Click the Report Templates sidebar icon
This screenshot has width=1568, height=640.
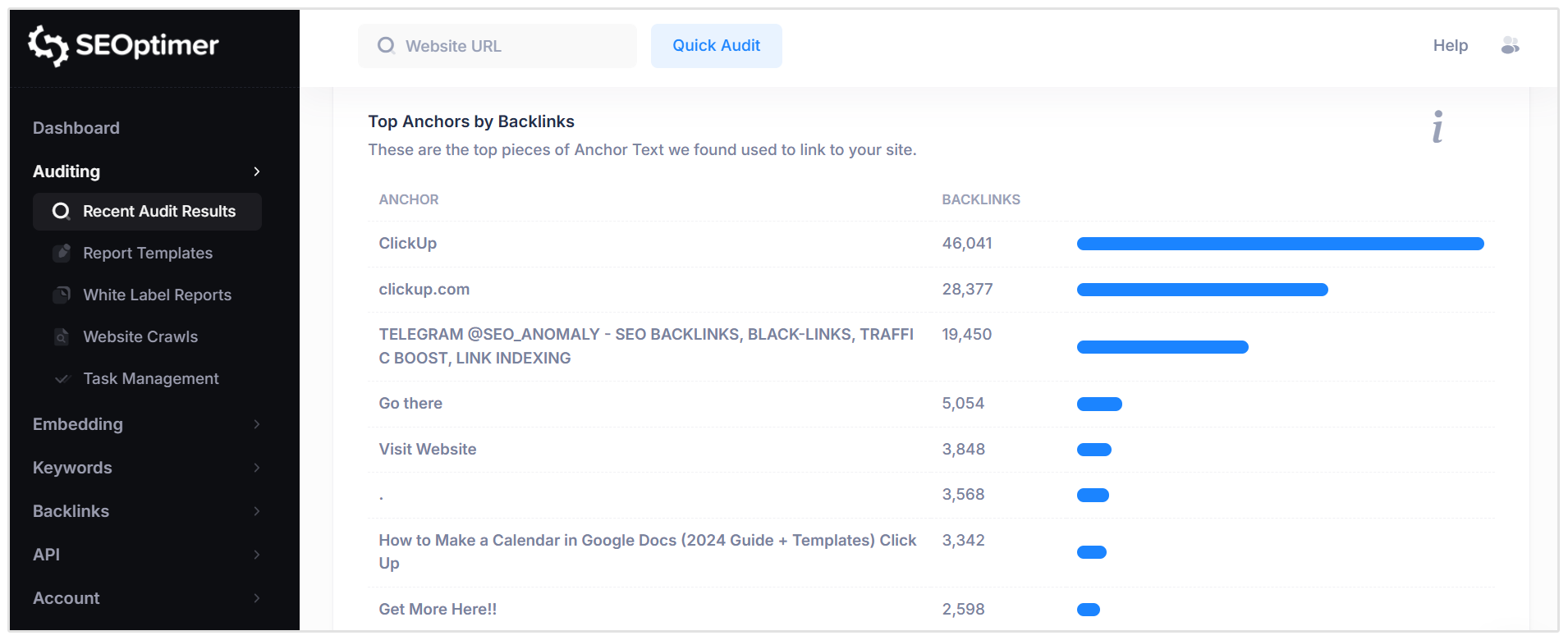pyautogui.click(x=62, y=253)
